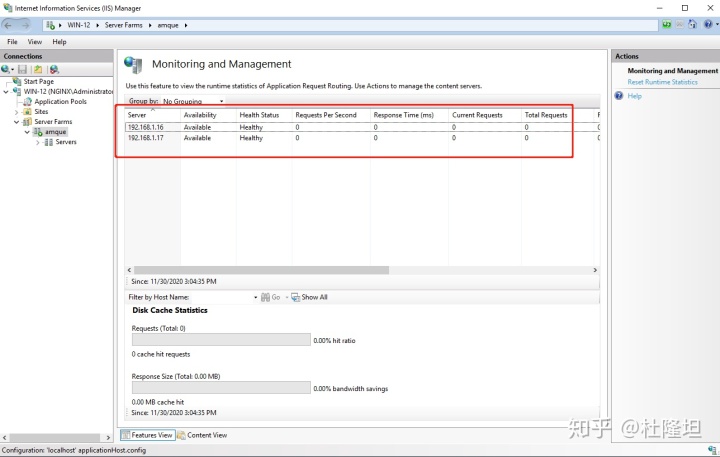The image size is (720, 457).
Task: Collapse the WIN-12 server node
Action: click(6, 91)
